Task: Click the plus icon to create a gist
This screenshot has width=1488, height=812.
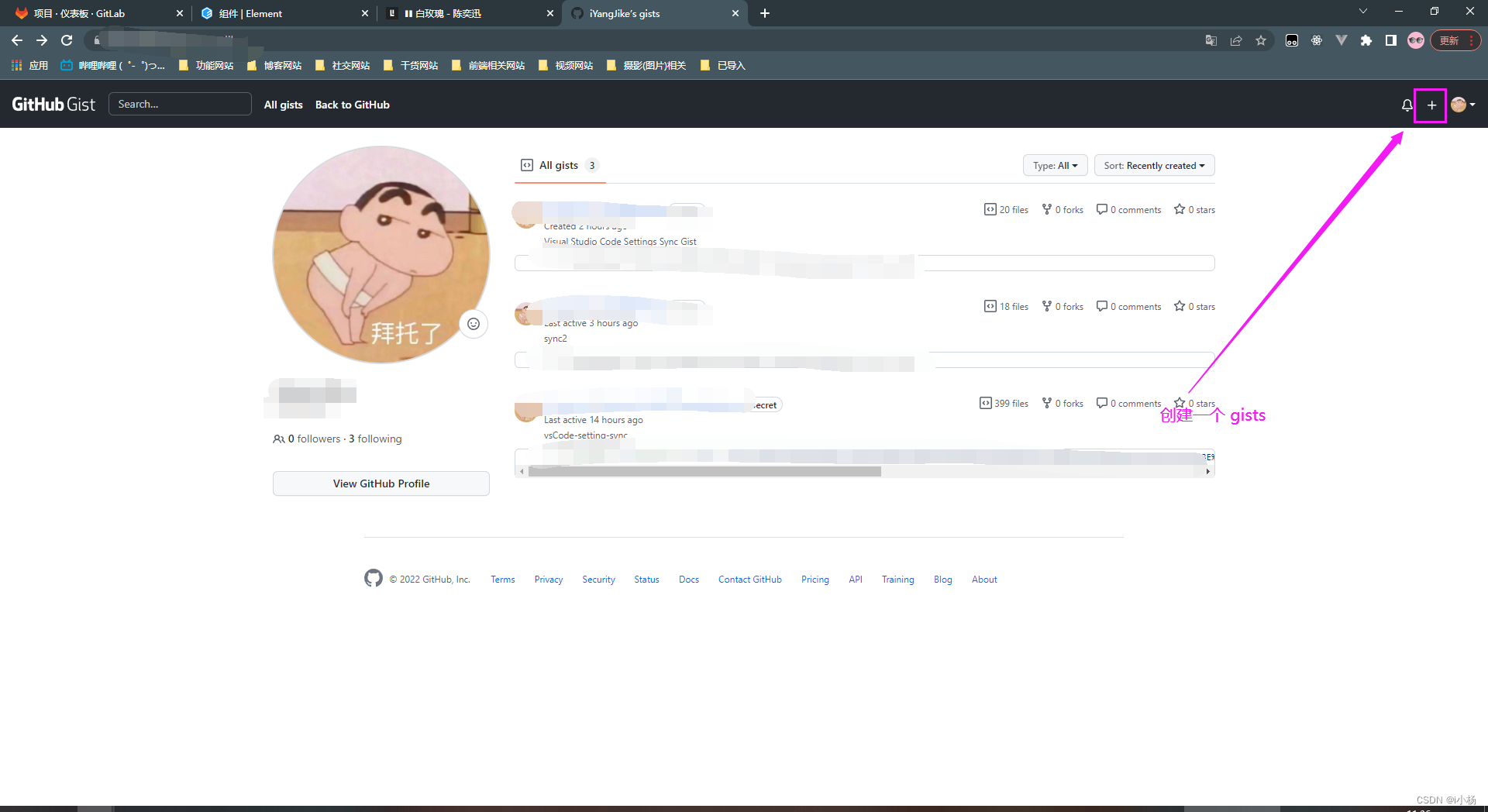Action: tap(1431, 105)
